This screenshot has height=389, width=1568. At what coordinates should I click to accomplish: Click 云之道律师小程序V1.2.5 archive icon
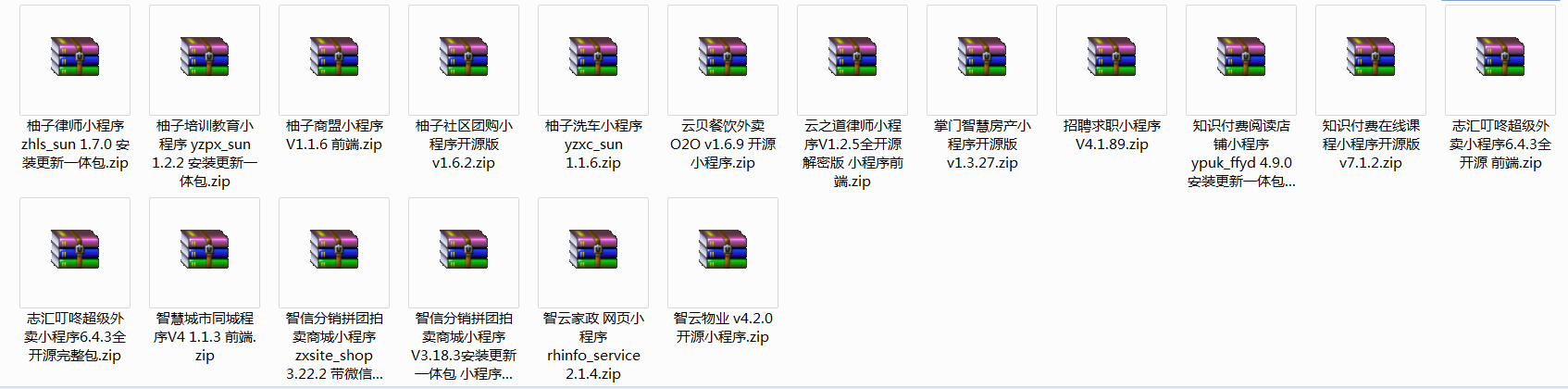click(852, 57)
